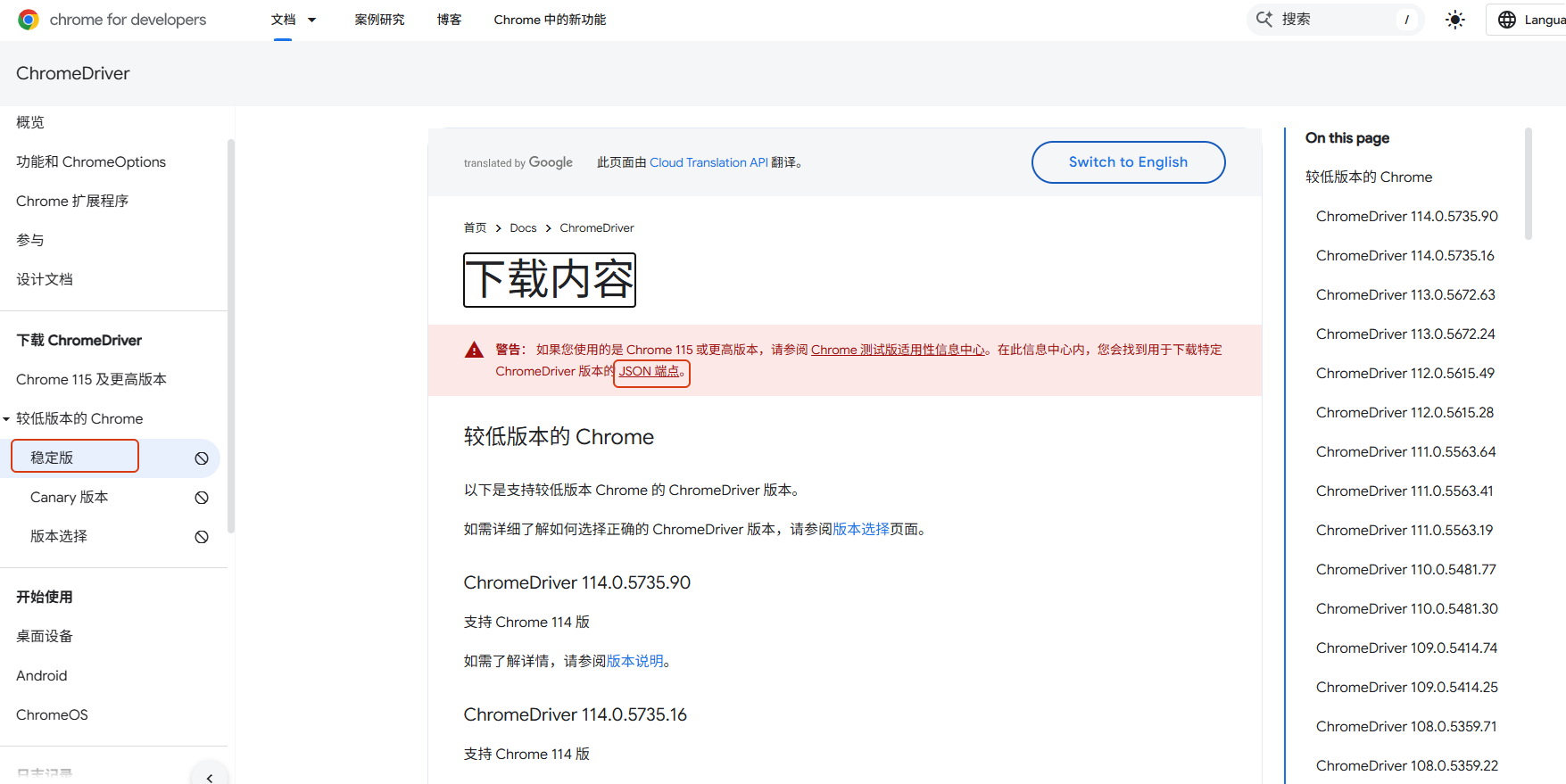The height and width of the screenshot is (784, 1566).
Task: Open the 案例研究 tab
Action: pyautogui.click(x=379, y=20)
